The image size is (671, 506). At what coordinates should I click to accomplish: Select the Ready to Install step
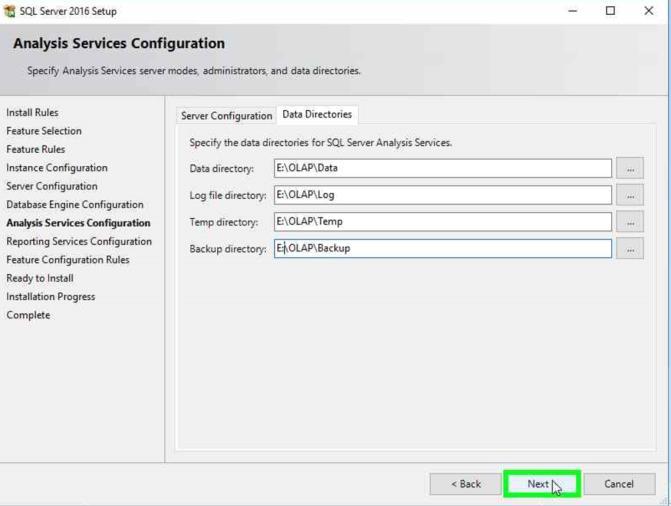(x=40, y=278)
